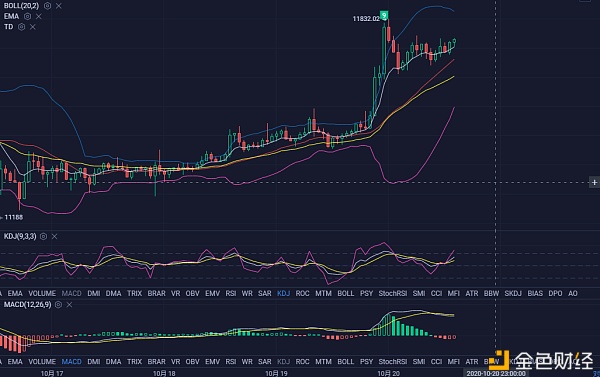Remove the EMA overlay using its X
600x377 pixels.
[39, 16]
